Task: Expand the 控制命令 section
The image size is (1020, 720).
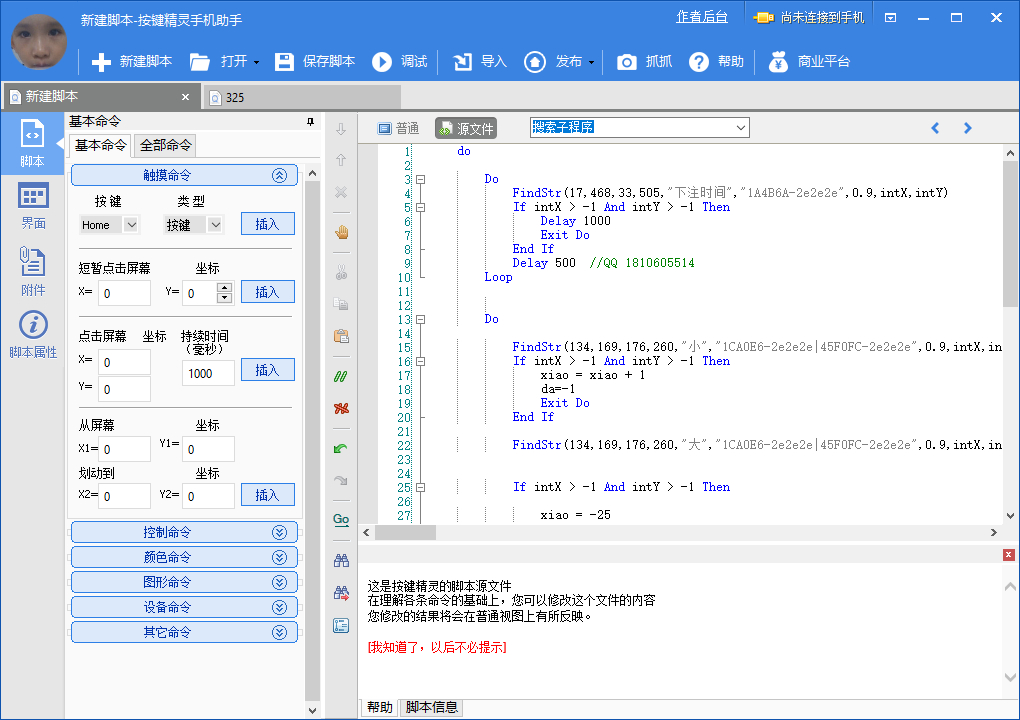Action: pos(184,532)
